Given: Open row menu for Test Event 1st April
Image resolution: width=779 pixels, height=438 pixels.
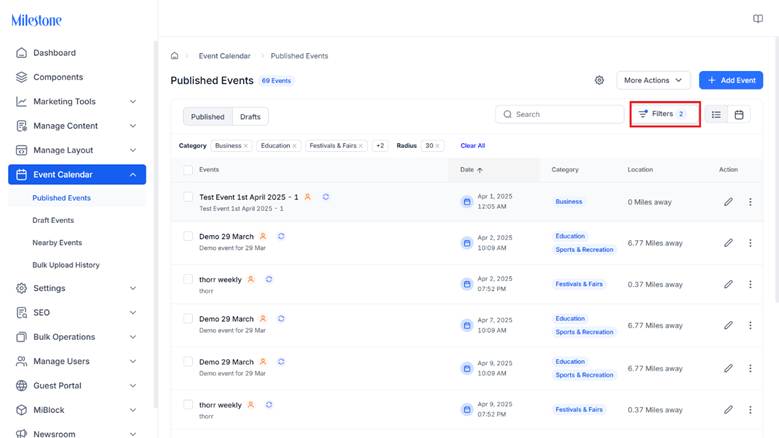Looking at the screenshot, I should (x=750, y=202).
